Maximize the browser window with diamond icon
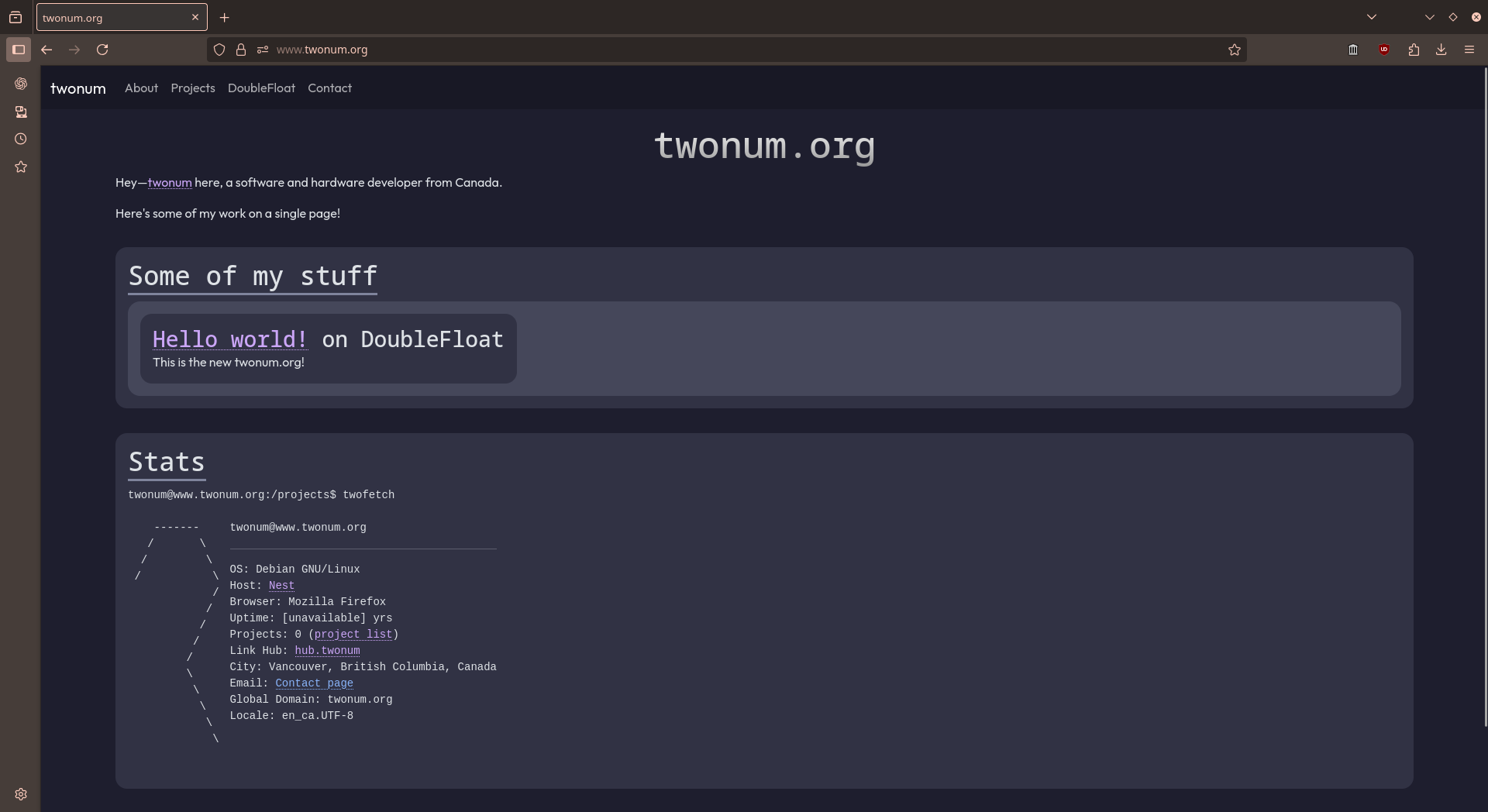This screenshot has height=812, width=1488. [x=1453, y=17]
